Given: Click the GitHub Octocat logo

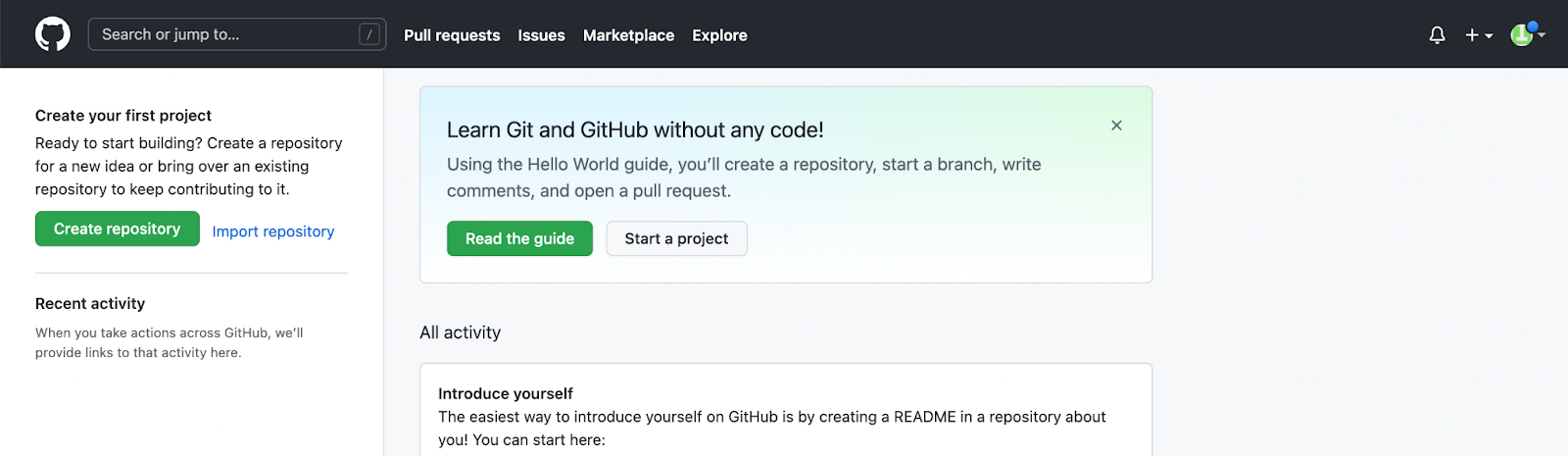Looking at the screenshot, I should pyautogui.click(x=53, y=34).
